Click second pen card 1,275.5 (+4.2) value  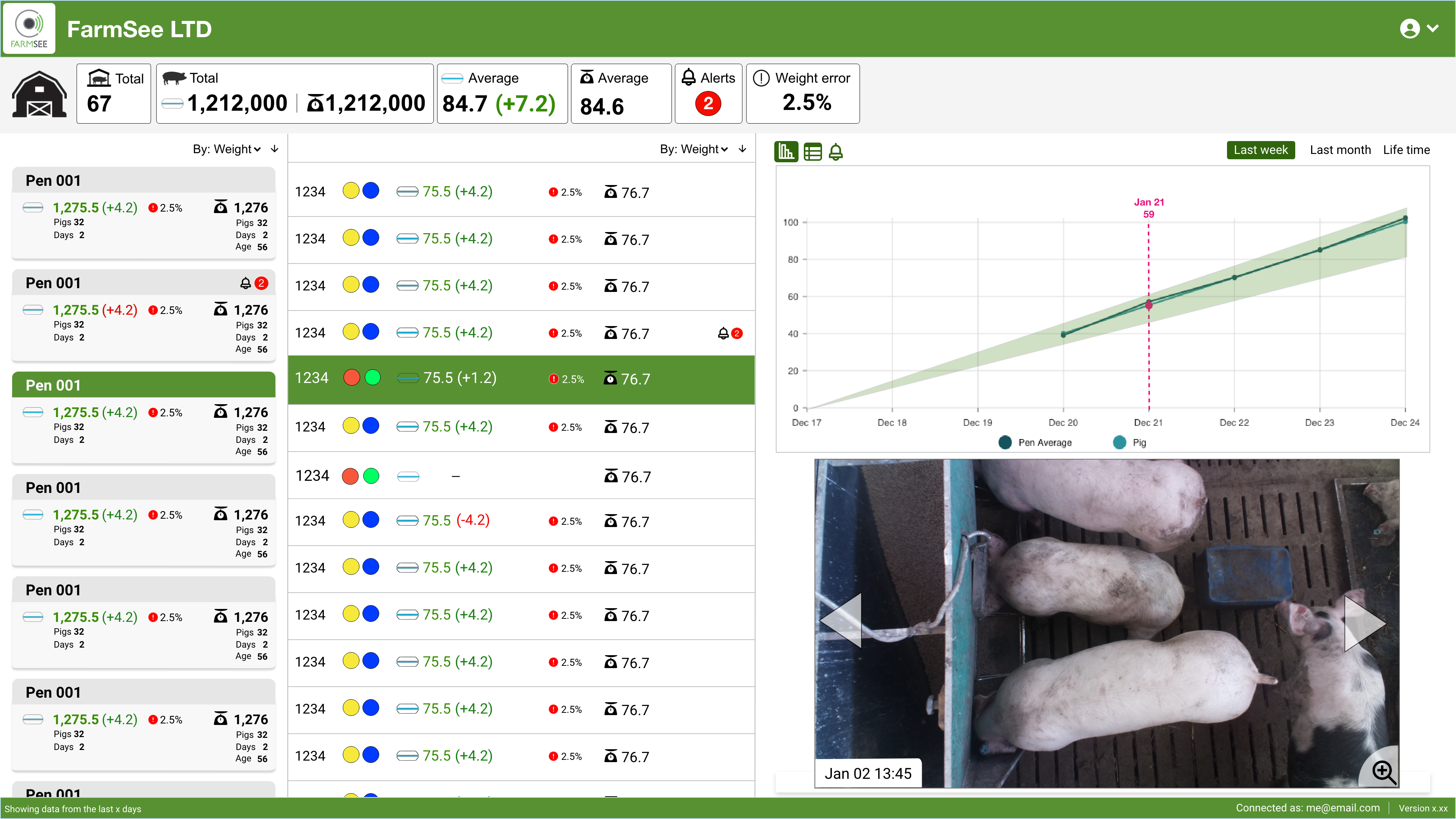(95, 310)
